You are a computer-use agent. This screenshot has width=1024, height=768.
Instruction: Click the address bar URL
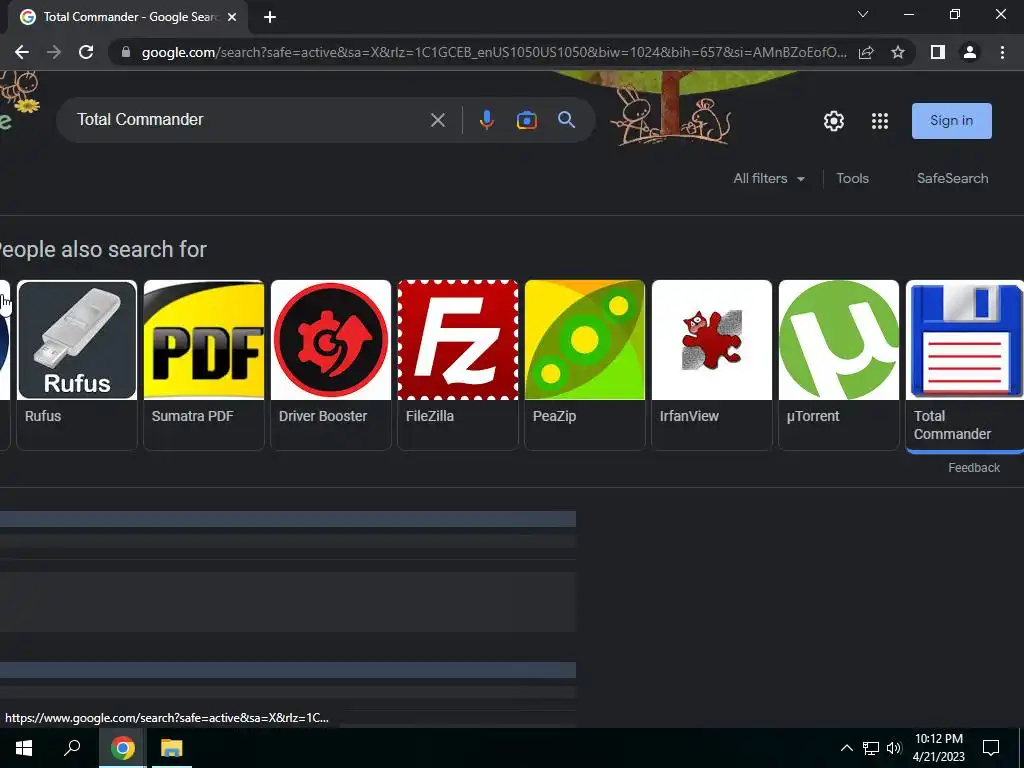494,52
